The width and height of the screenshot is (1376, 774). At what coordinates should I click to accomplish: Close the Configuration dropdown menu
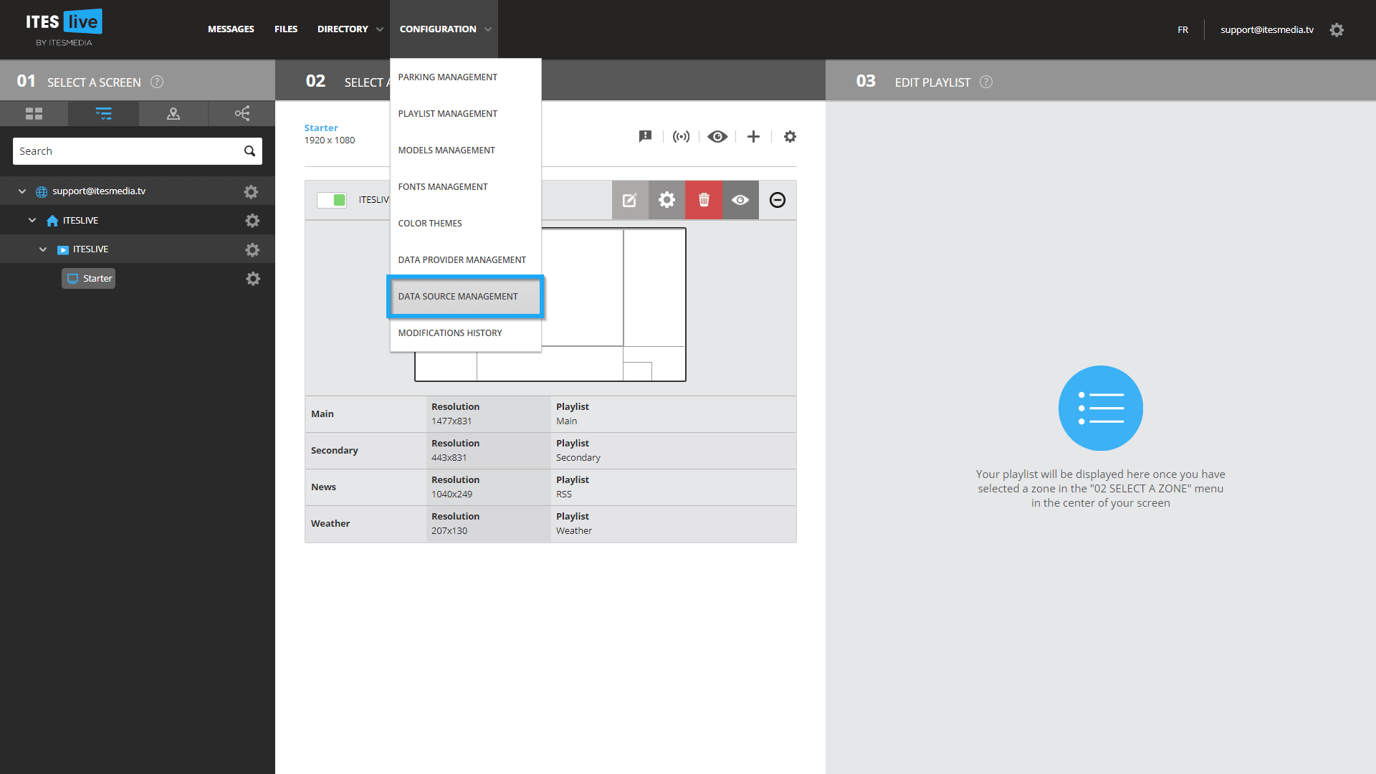(x=444, y=29)
